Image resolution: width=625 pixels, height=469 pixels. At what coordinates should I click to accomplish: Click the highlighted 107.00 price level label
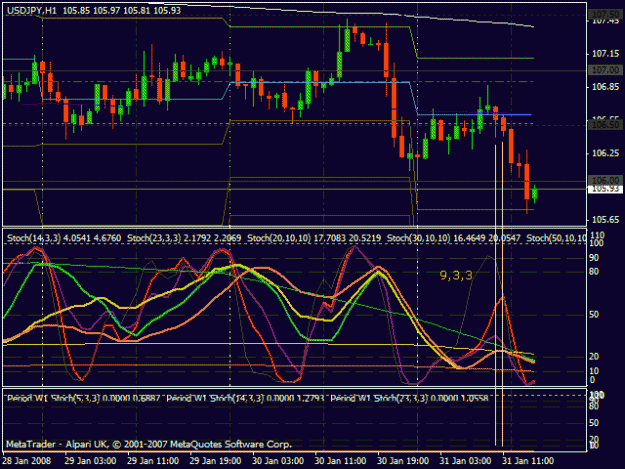click(605, 70)
